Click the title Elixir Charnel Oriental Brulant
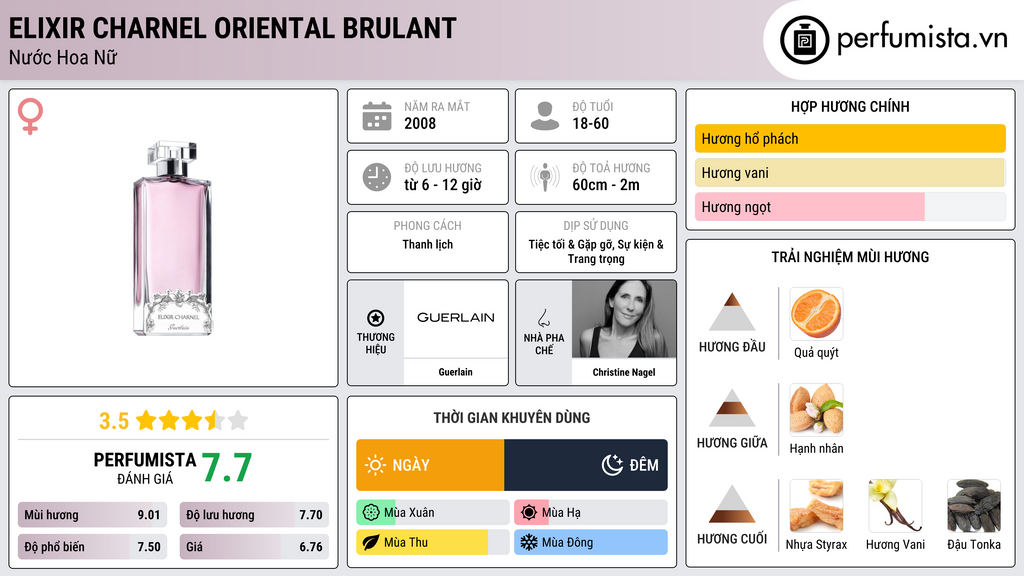 point(232,29)
